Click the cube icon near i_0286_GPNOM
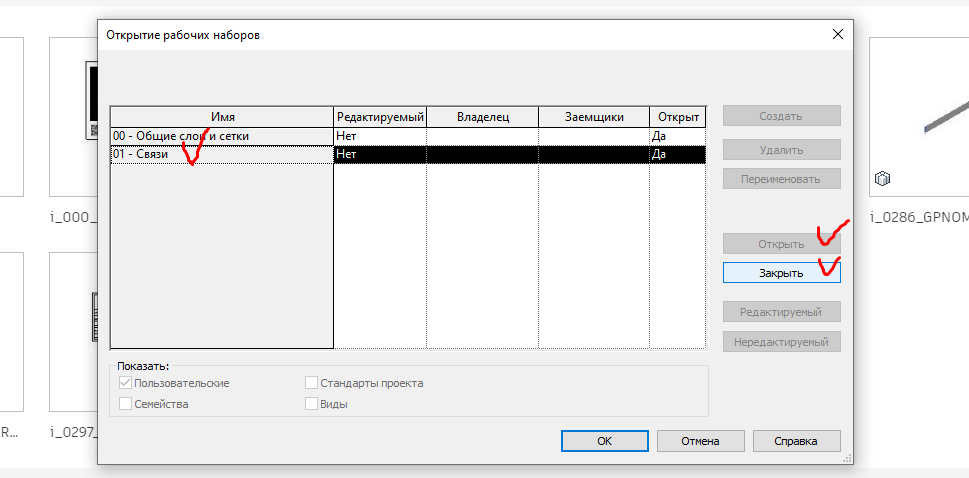The height and width of the screenshot is (478, 969). coord(882,180)
